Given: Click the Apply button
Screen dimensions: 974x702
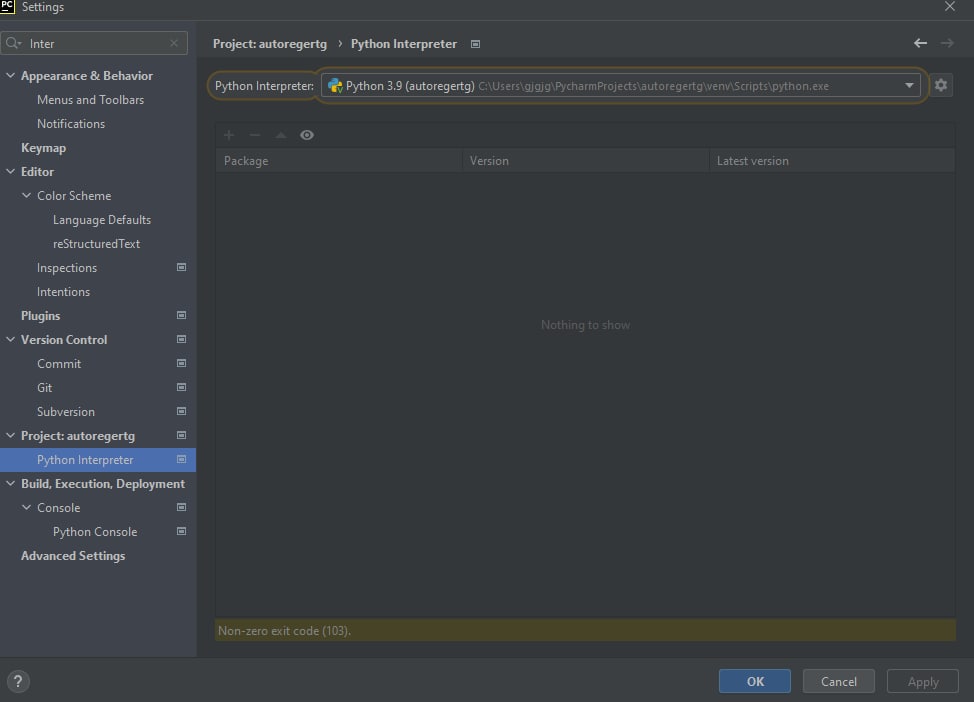Looking at the screenshot, I should pos(922,681).
